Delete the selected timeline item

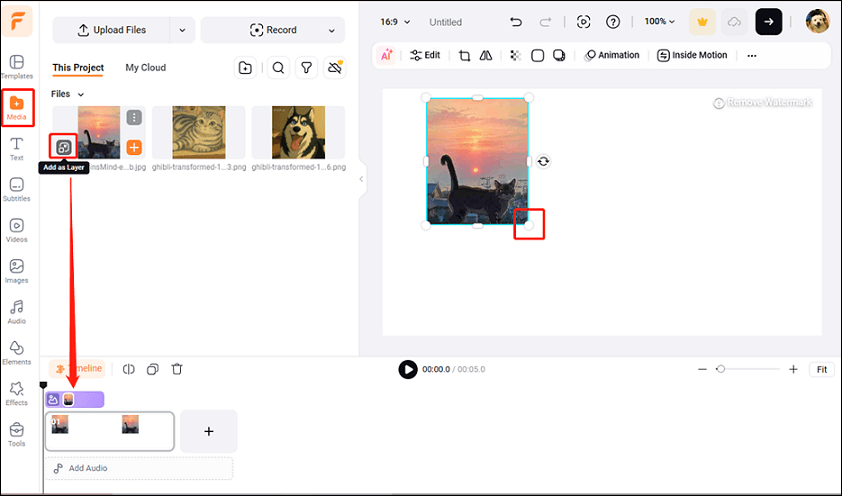[x=177, y=369]
